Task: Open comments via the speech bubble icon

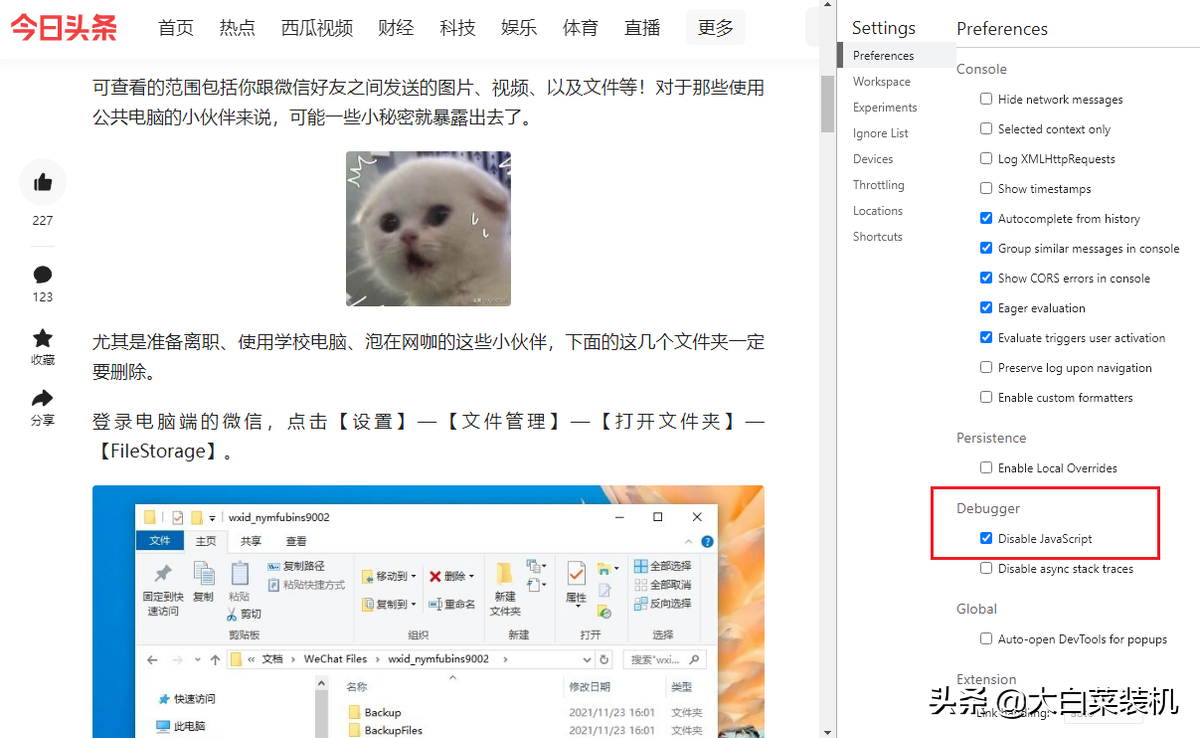Action: click(x=42, y=275)
